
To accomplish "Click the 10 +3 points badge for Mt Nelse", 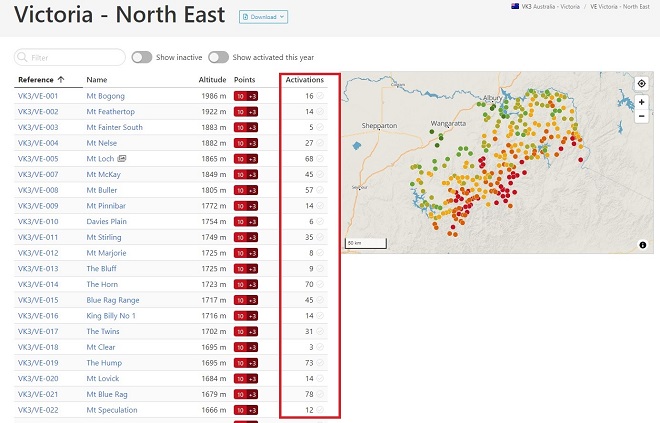I will click(x=246, y=143).
